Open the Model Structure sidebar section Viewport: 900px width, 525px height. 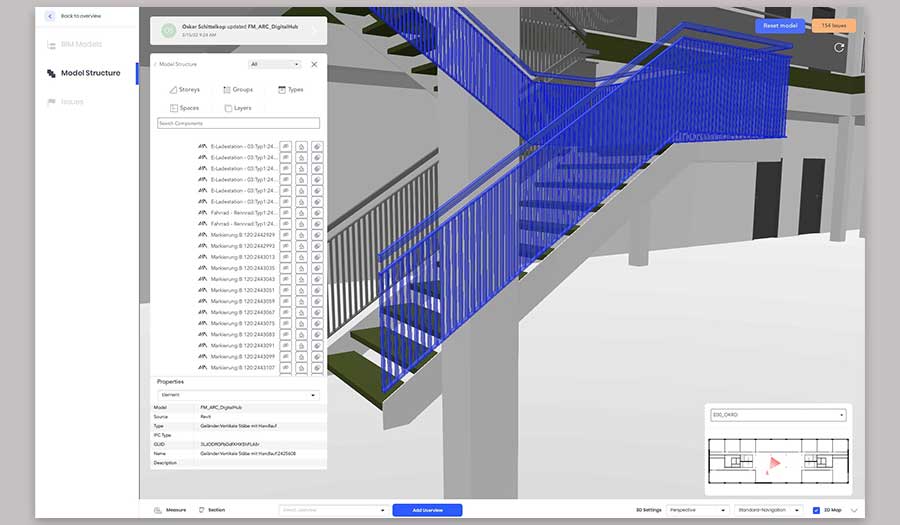(x=84, y=73)
